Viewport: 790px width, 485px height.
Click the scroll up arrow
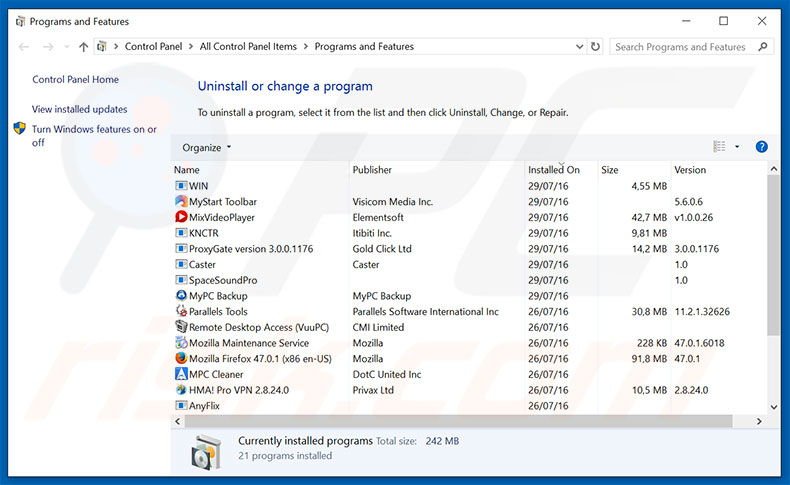pos(773,169)
